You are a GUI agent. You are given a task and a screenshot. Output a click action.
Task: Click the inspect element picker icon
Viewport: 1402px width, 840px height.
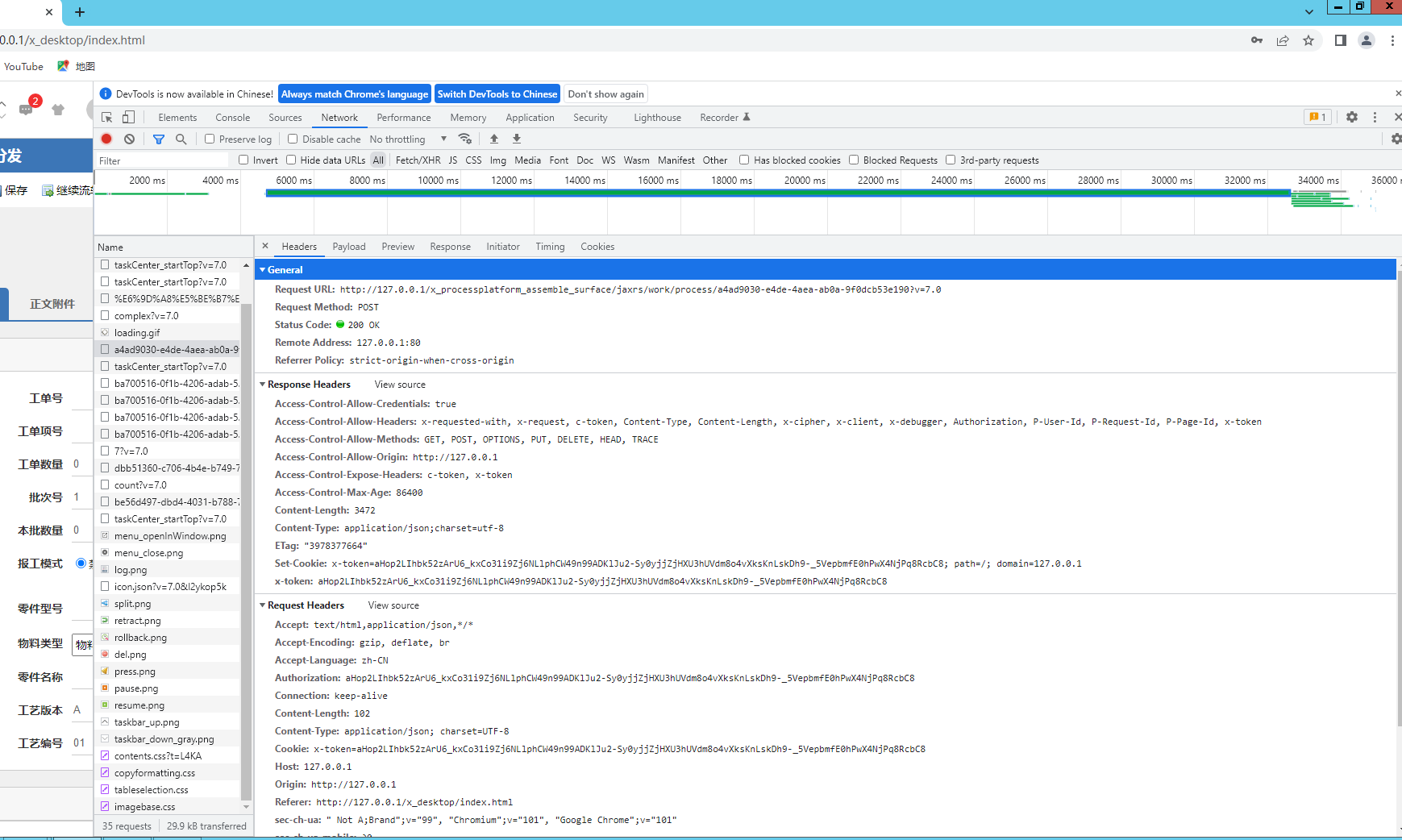tap(106, 117)
